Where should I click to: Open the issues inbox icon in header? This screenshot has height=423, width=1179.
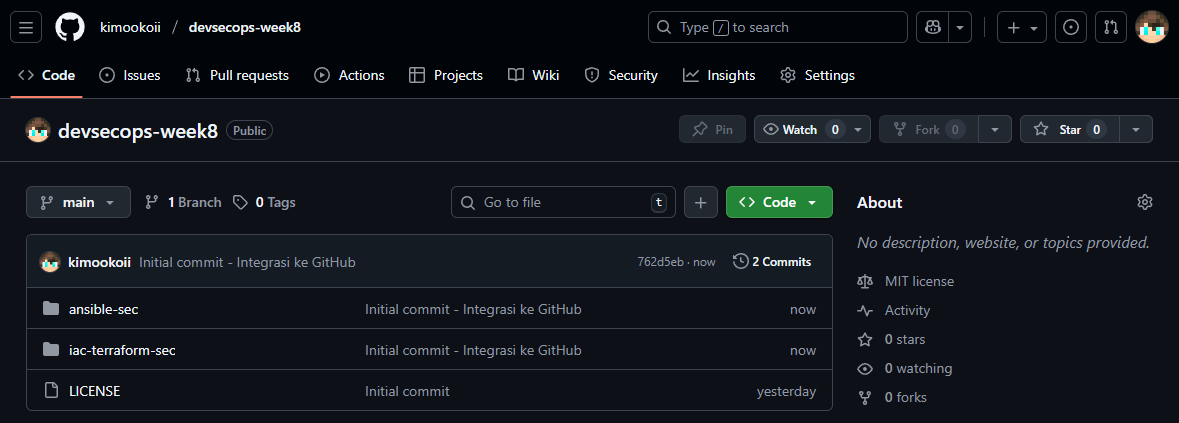(1071, 27)
